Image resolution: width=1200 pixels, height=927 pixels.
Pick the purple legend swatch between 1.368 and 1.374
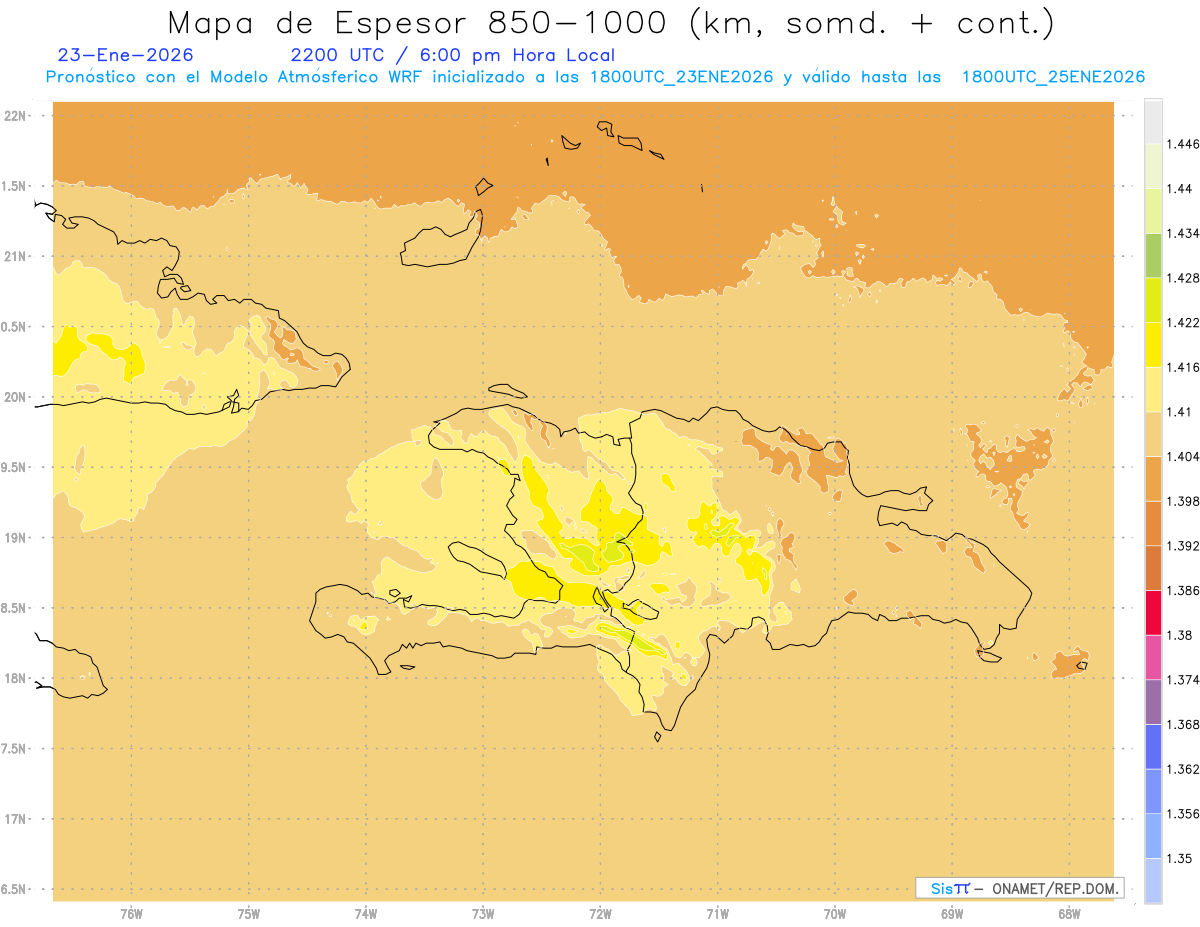pos(1153,701)
